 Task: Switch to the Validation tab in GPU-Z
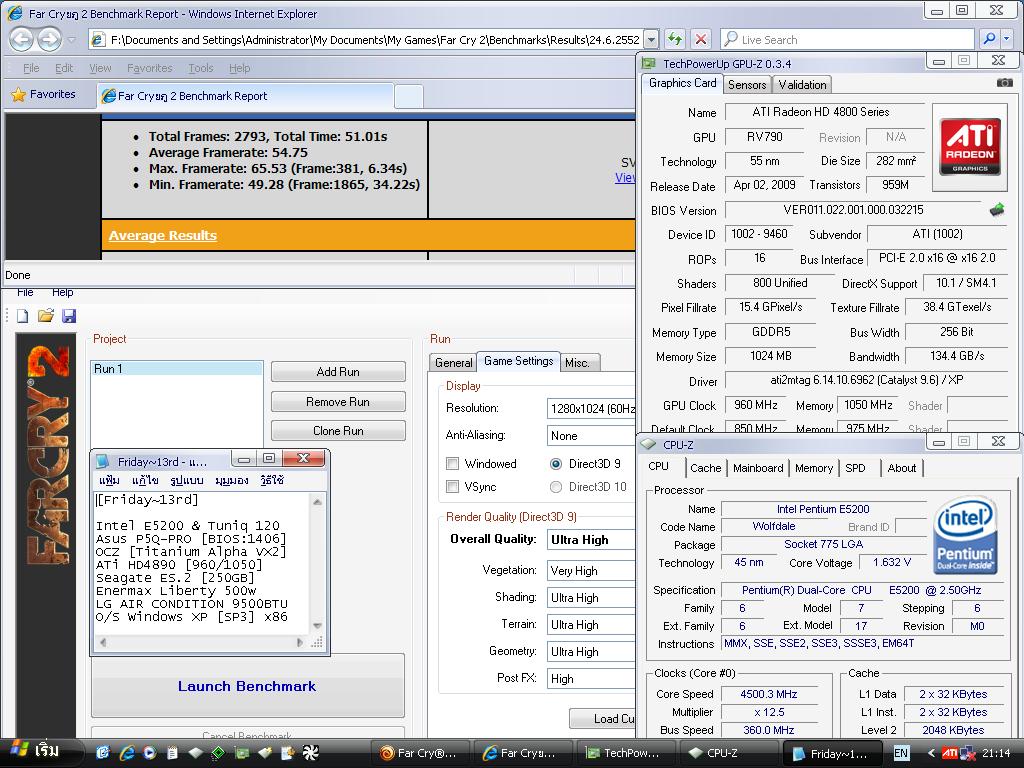click(x=802, y=85)
